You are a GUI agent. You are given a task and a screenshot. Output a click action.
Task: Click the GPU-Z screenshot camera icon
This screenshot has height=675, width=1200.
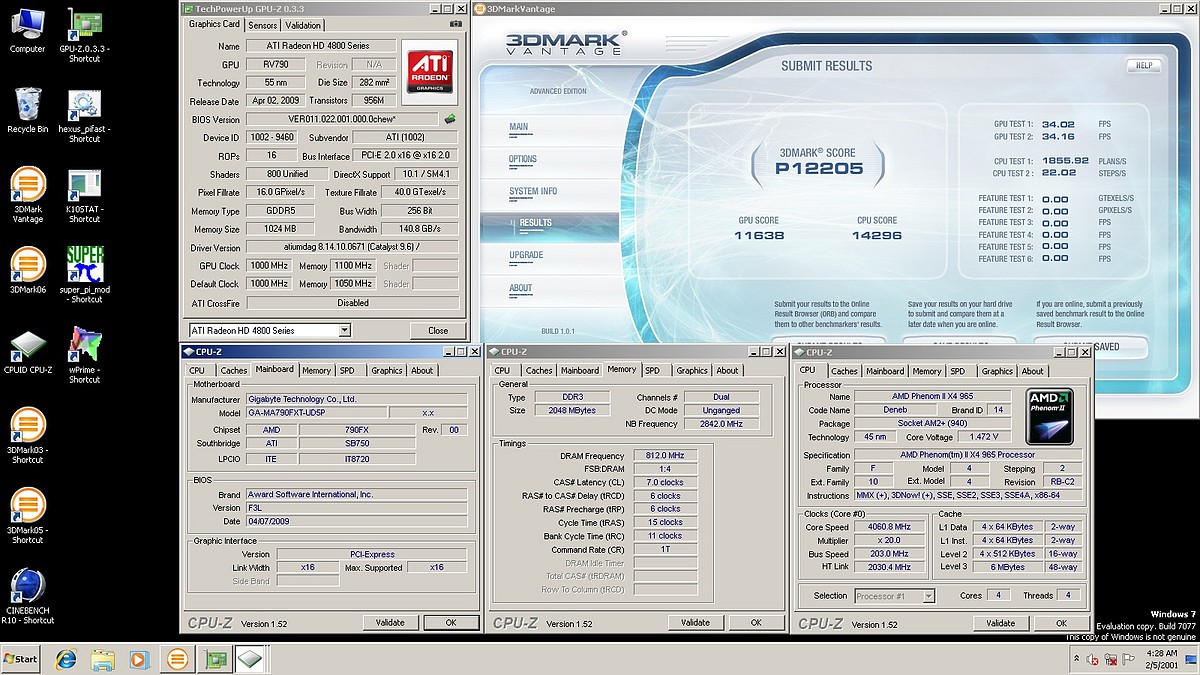pyautogui.click(x=455, y=24)
